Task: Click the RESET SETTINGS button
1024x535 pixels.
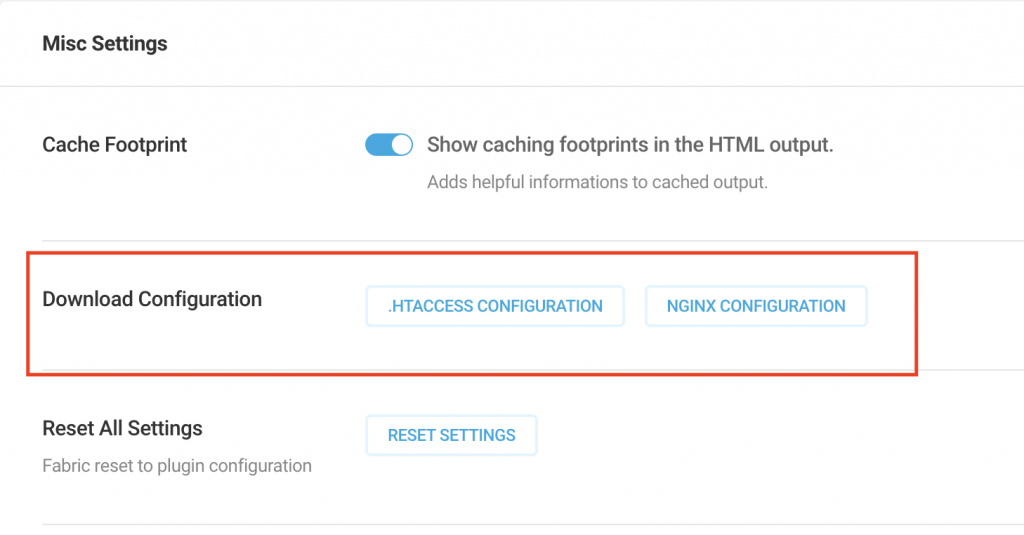Action: point(451,435)
